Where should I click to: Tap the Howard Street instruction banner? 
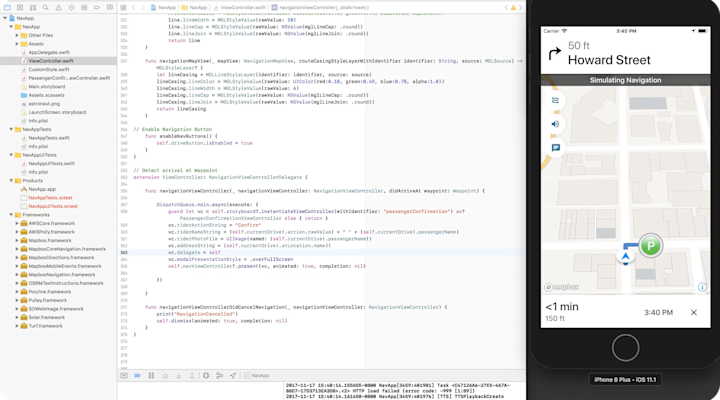[625, 55]
